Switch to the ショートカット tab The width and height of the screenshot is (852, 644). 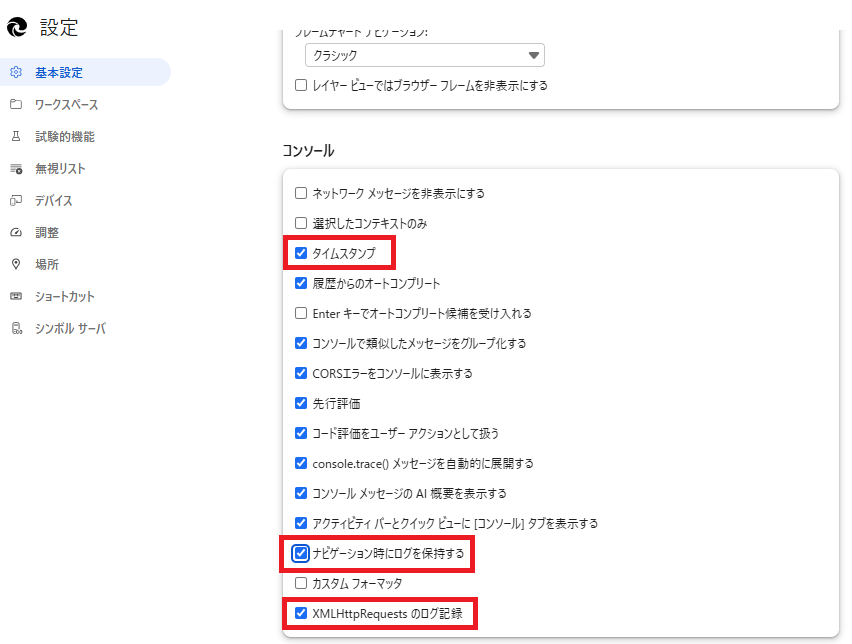[x=65, y=297]
